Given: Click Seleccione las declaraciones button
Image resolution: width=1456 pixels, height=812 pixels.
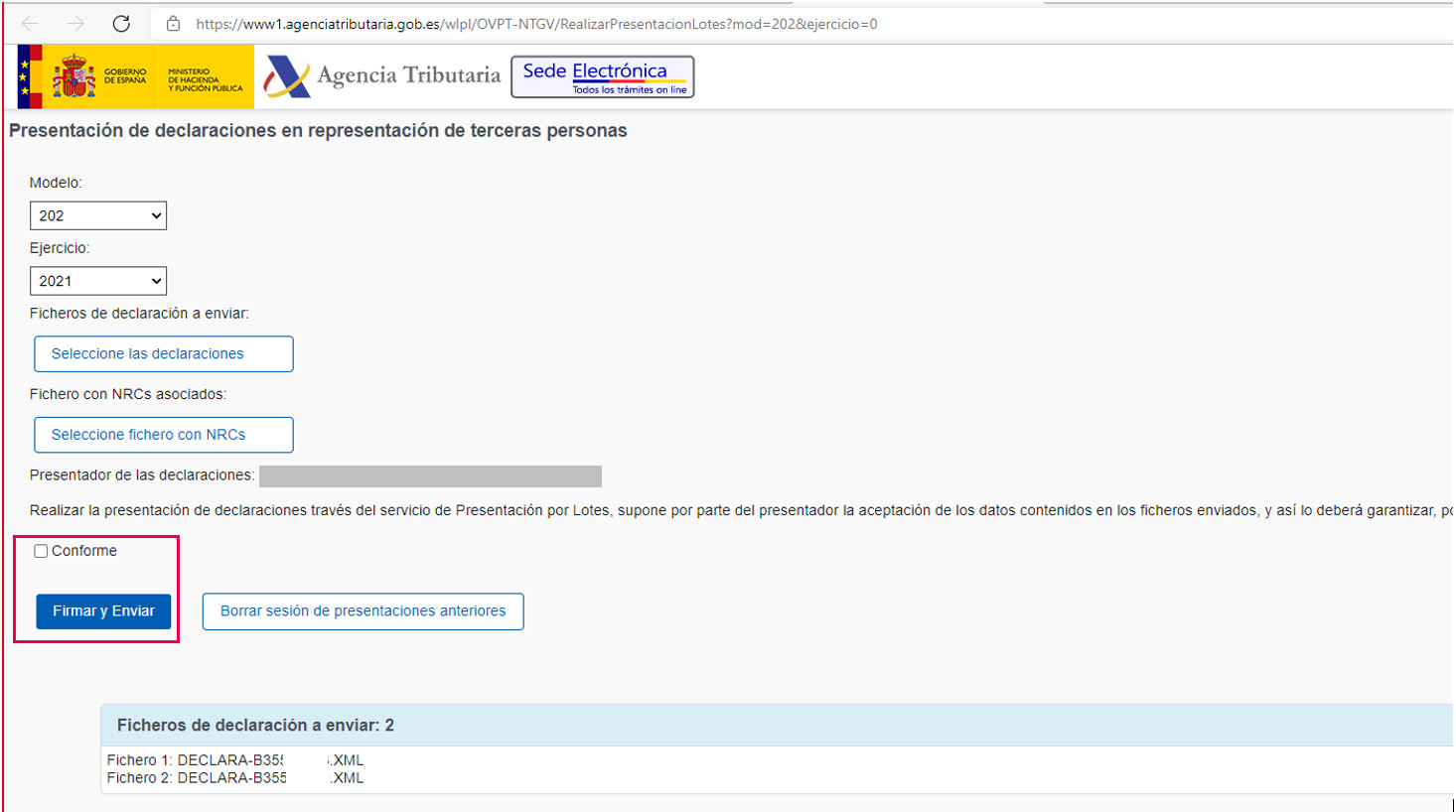Looking at the screenshot, I should (x=164, y=353).
